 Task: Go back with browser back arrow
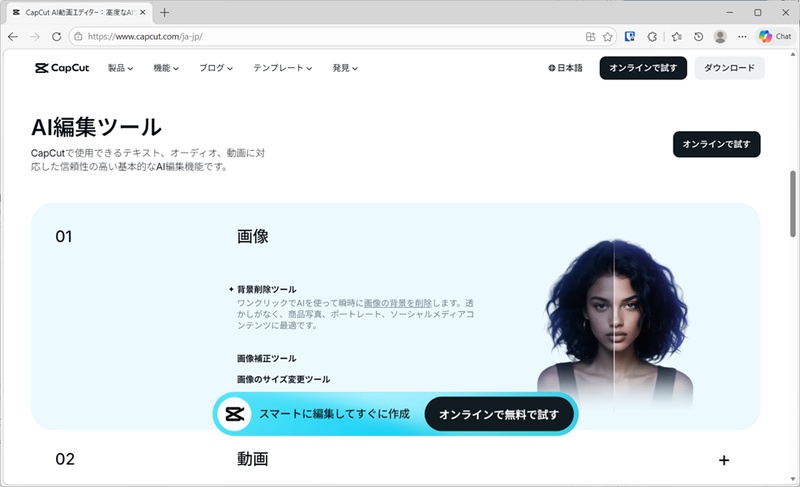pos(13,37)
